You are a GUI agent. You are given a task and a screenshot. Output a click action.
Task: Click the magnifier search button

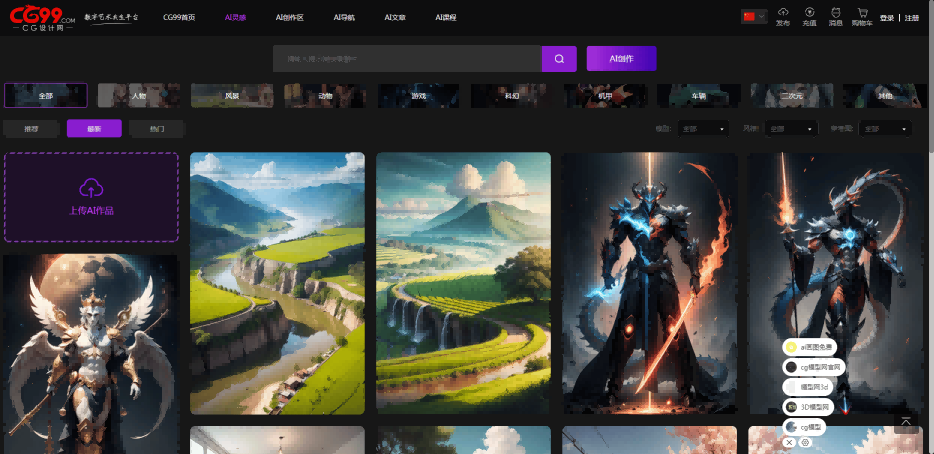559,59
